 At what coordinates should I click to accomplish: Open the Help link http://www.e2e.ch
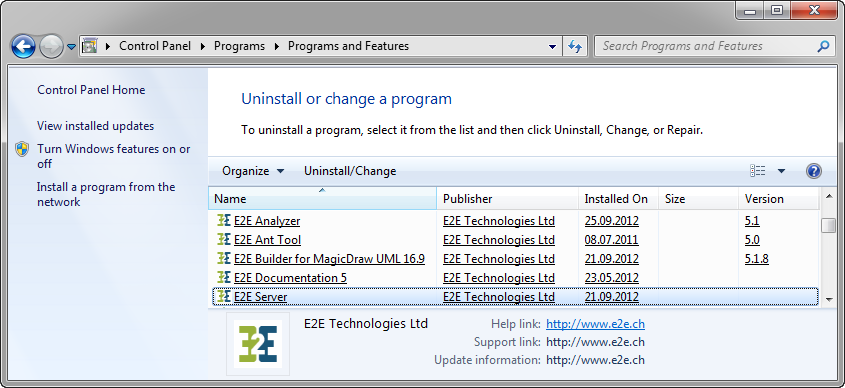595,324
